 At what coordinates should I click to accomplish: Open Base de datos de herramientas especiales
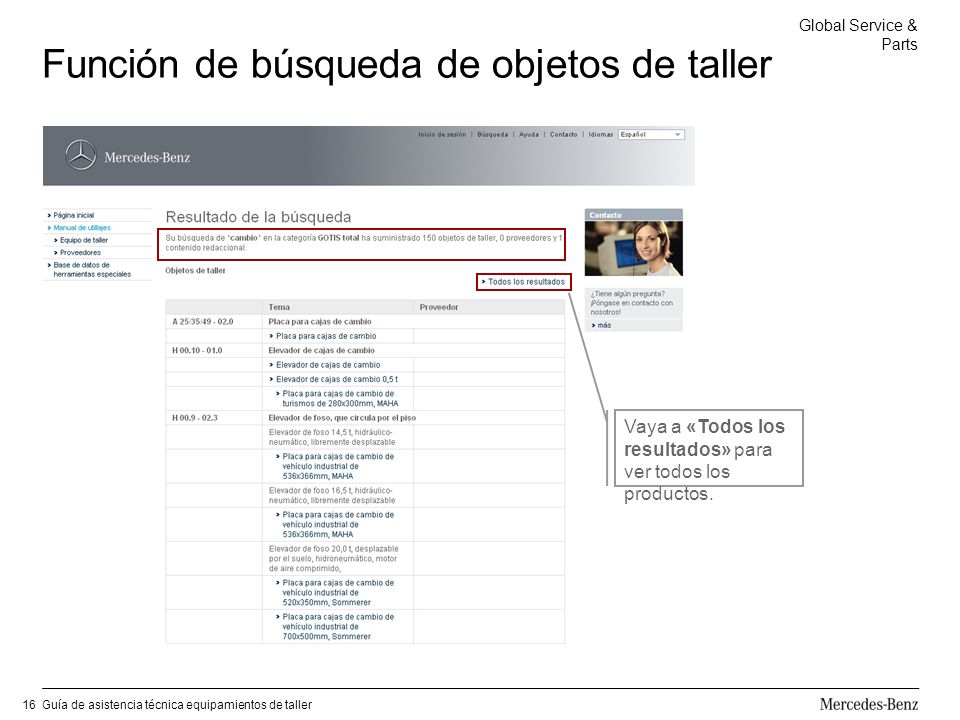(x=92, y=270)
